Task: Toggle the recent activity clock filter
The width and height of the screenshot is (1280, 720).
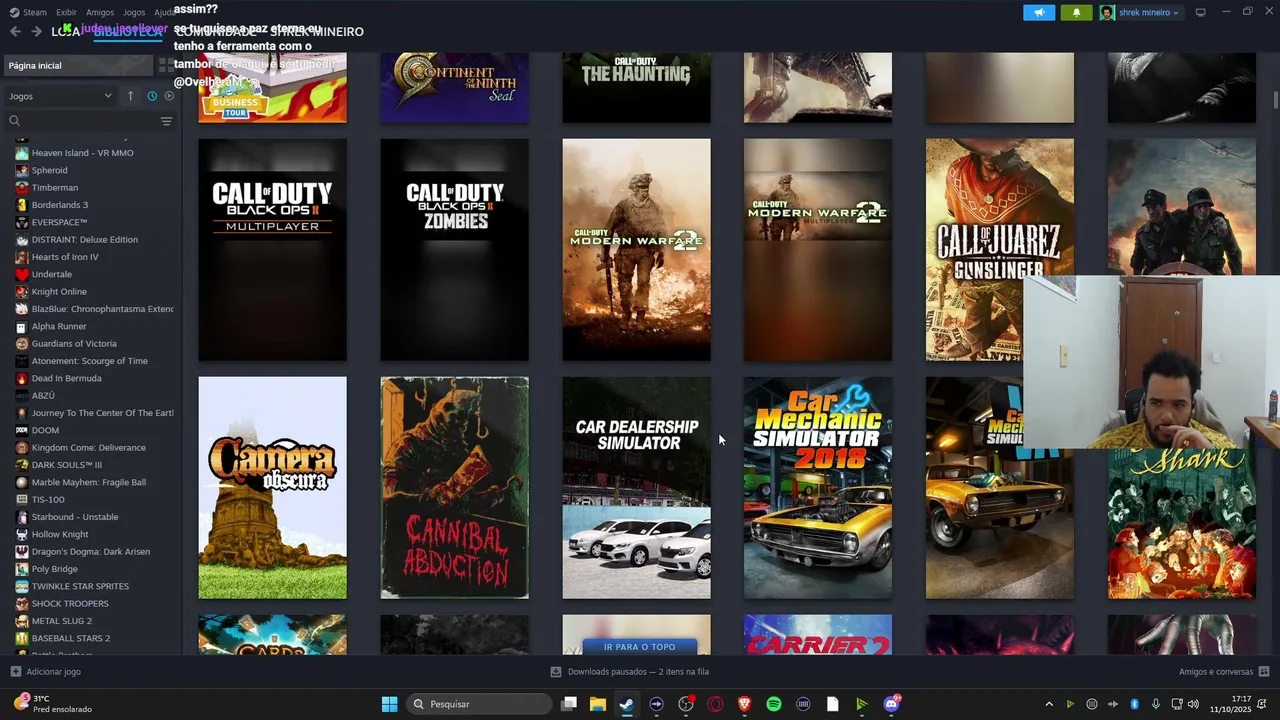Action: pos(152,96)
